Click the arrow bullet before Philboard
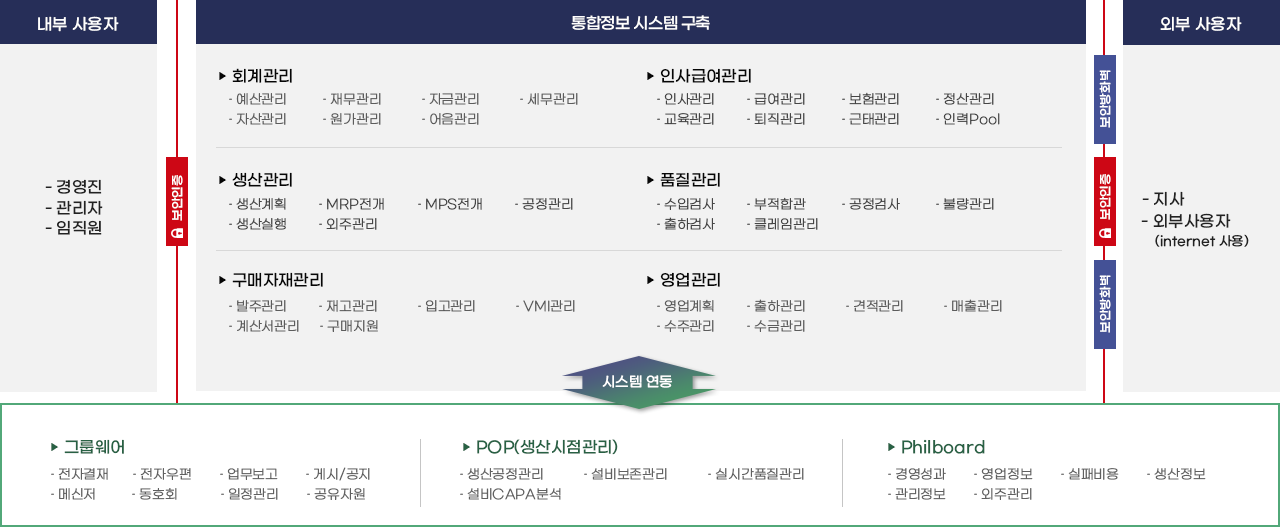Image resolution: width=1280 pixels, height=527 pixels. [892, 447]
